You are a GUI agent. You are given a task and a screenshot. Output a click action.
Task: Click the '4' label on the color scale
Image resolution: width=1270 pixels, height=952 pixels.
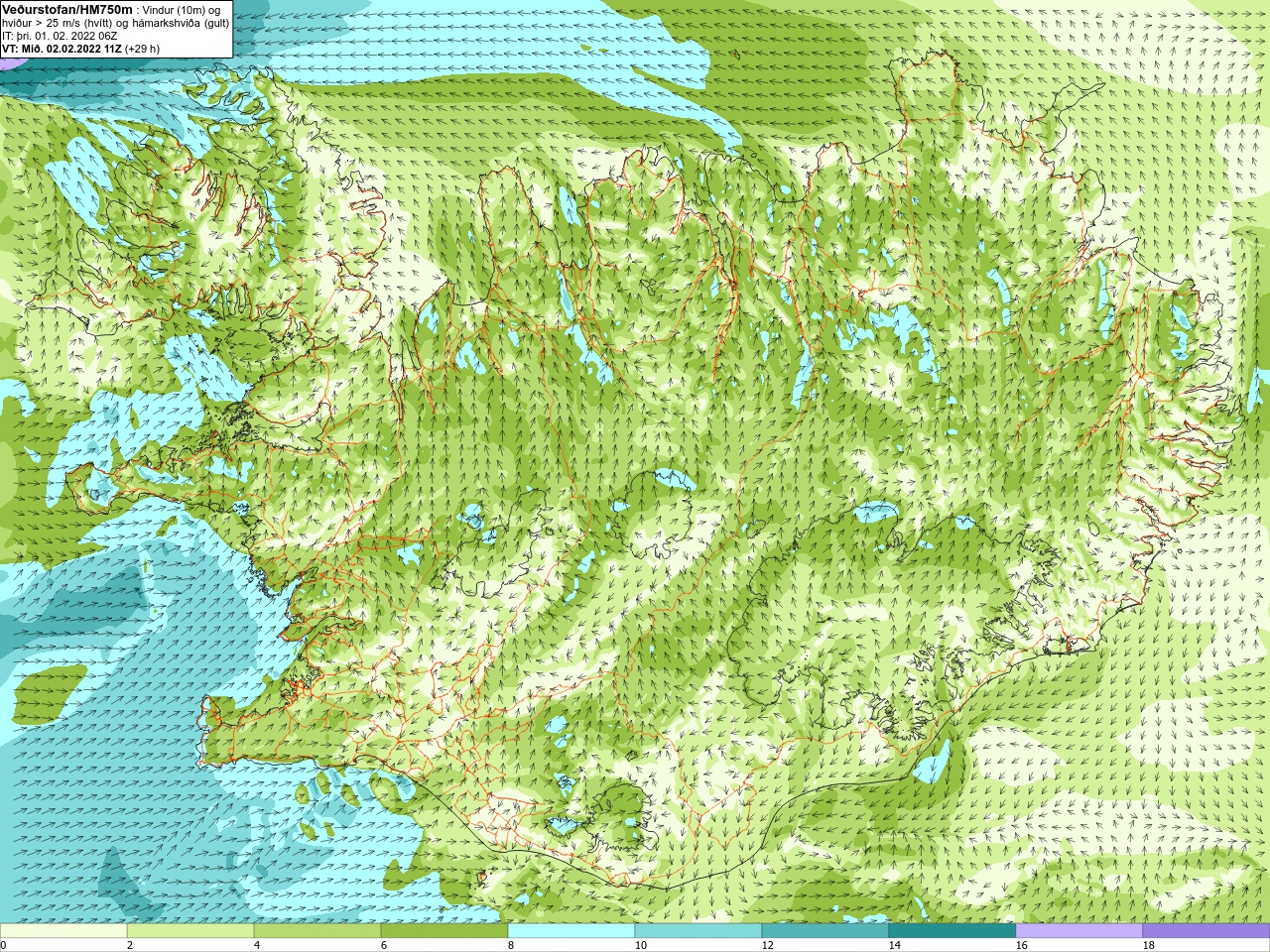click(x=257, y=945)
